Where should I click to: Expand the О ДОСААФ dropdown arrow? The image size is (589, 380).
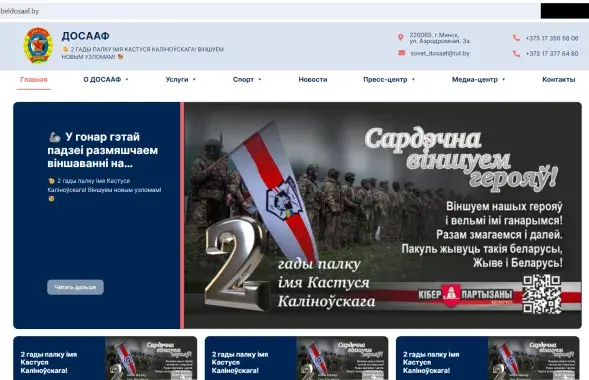pyautogui.click(x=127, y=80)
